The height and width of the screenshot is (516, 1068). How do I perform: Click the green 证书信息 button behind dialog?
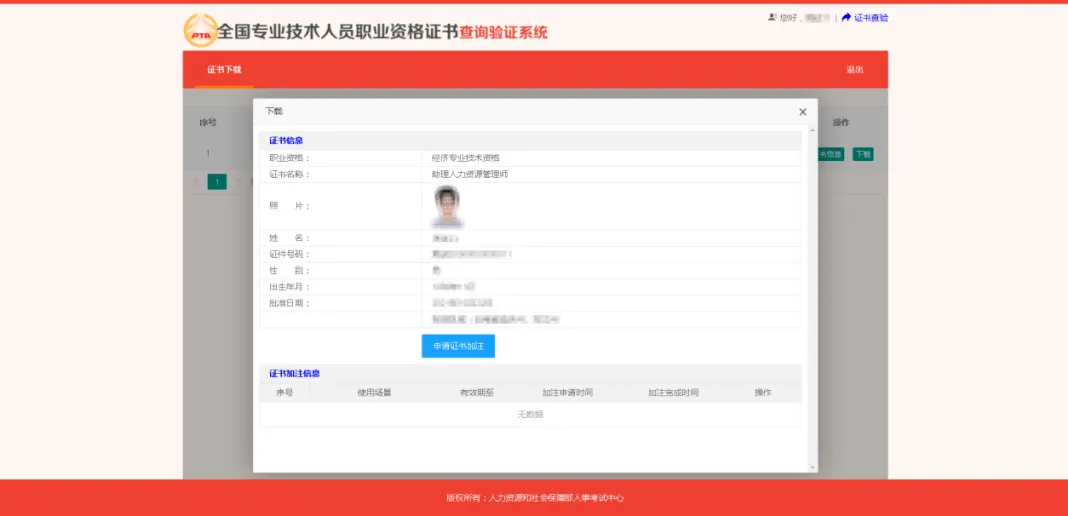point(831,154)
